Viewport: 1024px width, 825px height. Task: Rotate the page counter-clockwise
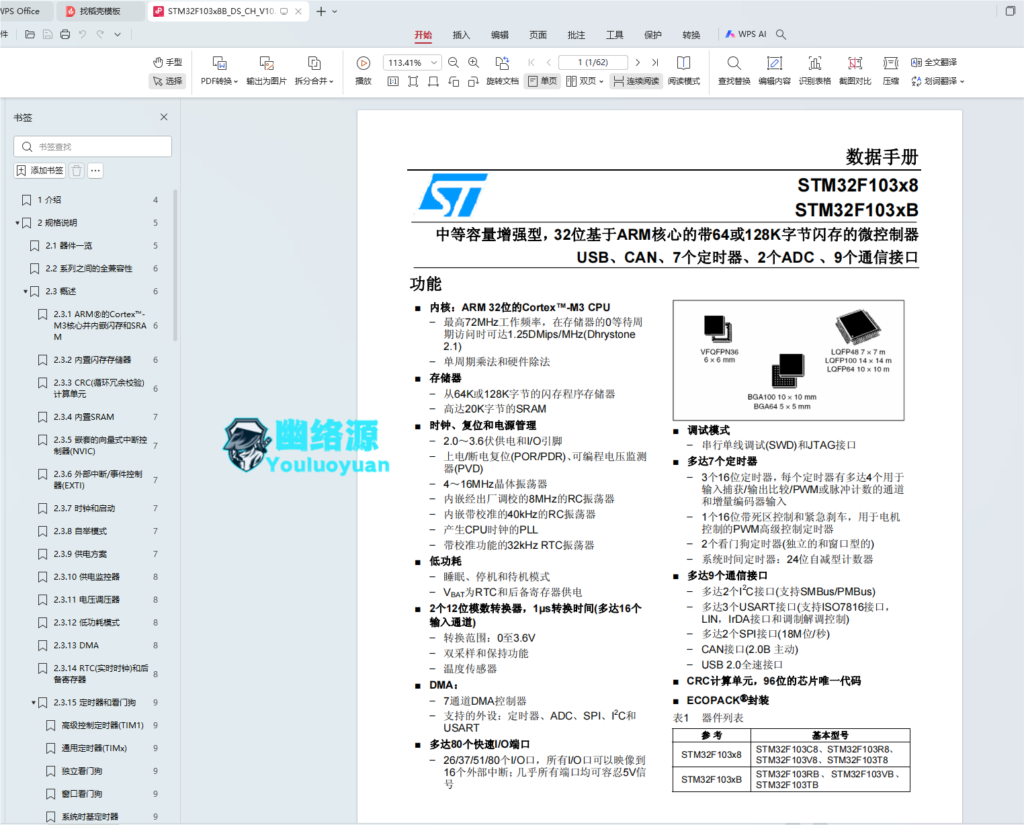click(453, 82)
